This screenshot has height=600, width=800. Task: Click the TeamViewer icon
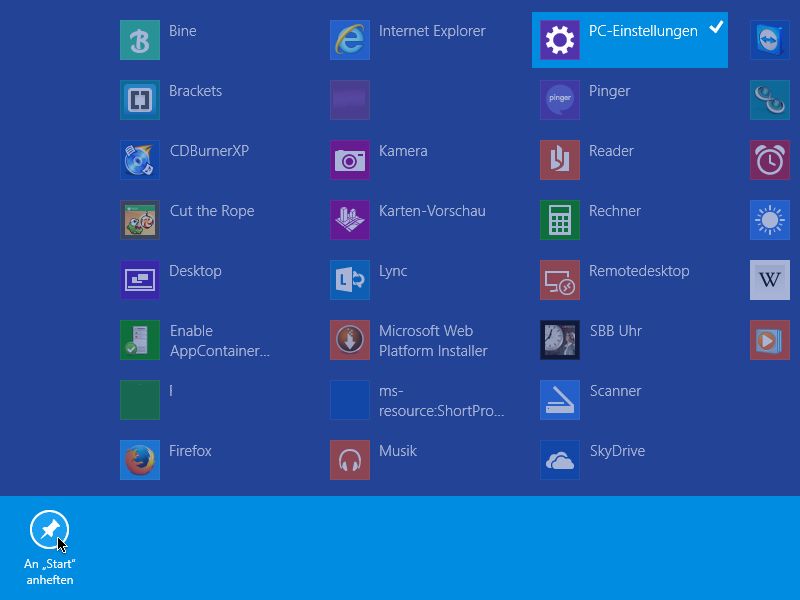(x=770, y=40)
